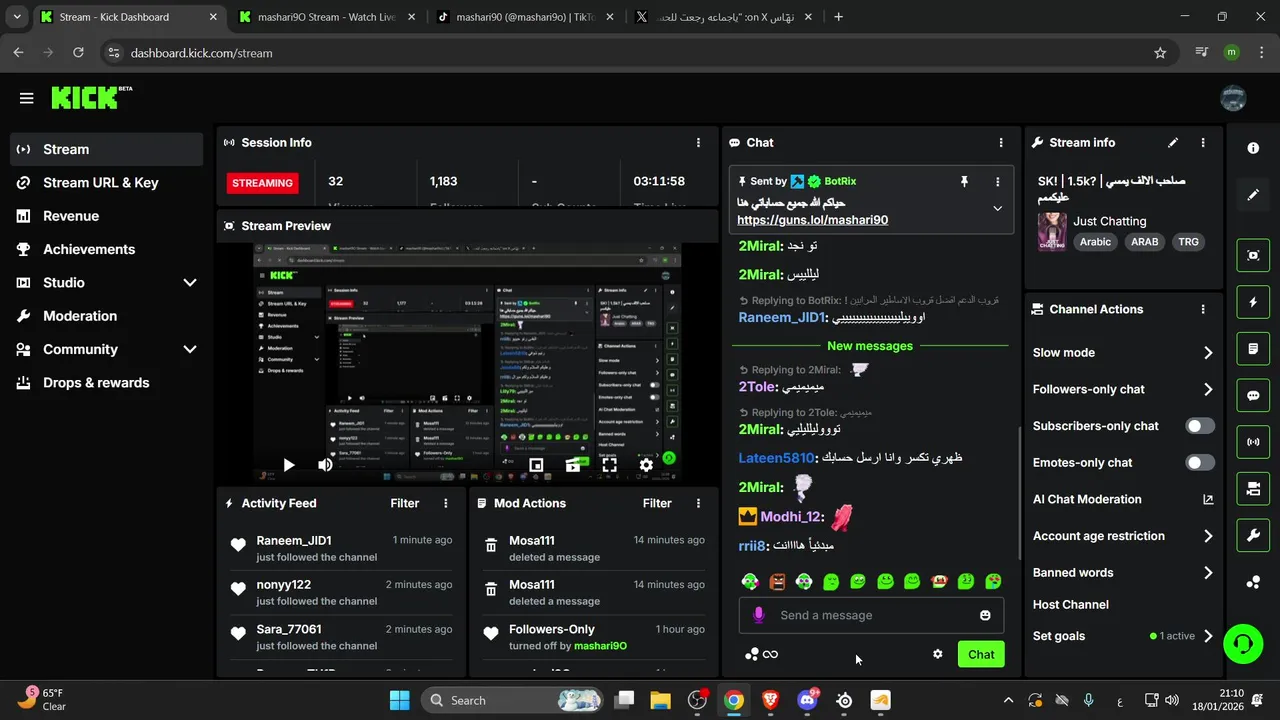Edit stream info with pencil icon
Image resolution: width=1280 pixels, height=720 pixels.
tap(1173, 143)
